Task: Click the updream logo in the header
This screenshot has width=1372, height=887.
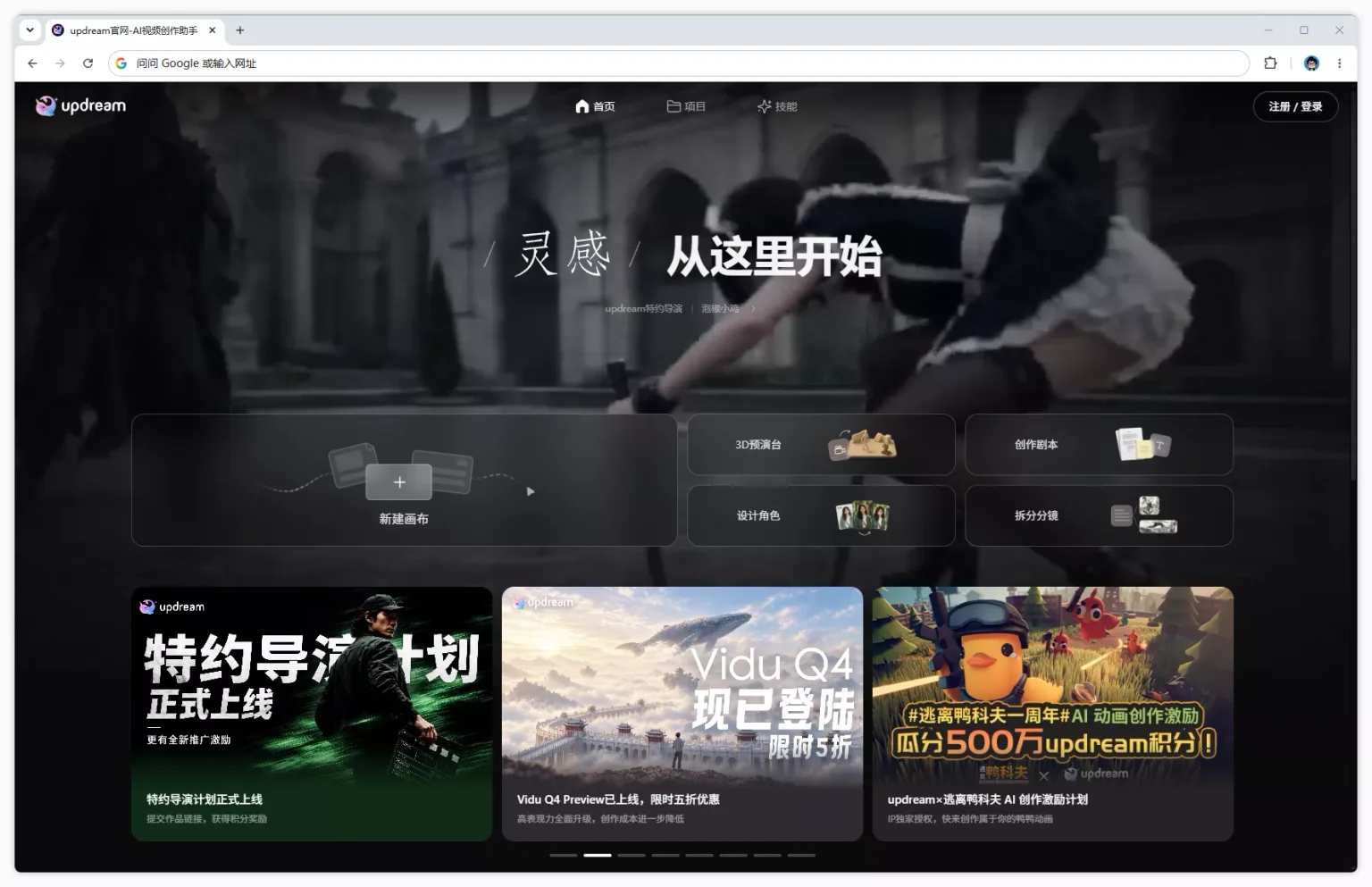Action: pyautogui.click(x=81, y=105)
